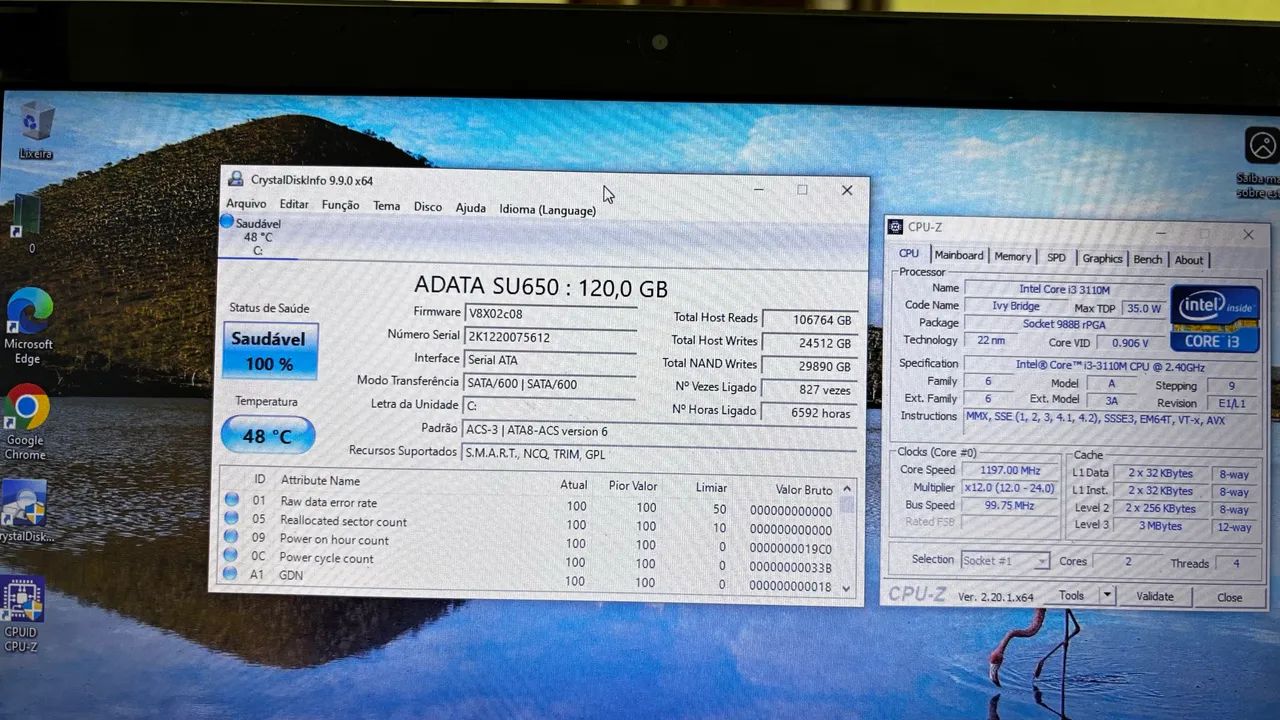
Task: Open the Arquivo menu in CrystalDiskInfo
Action: (x=246, y=204)
